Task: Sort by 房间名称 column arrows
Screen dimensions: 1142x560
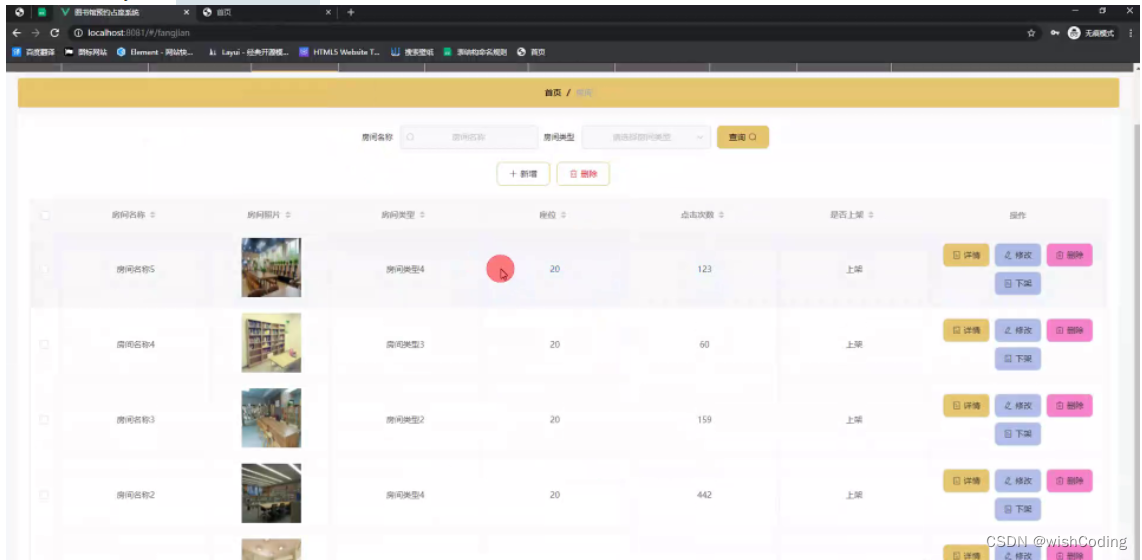Action: point(152,215)
